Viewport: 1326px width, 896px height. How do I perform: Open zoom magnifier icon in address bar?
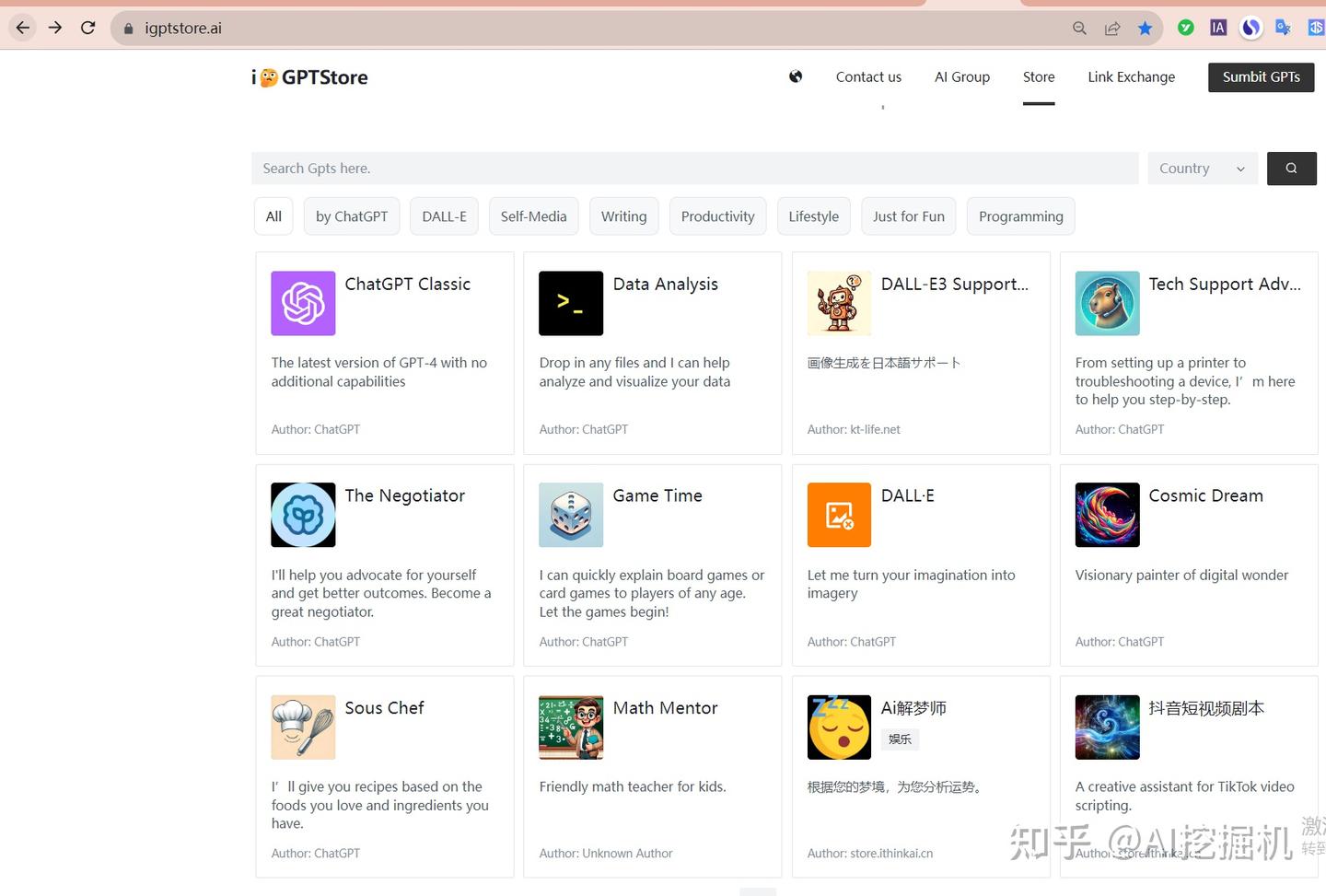(1079, 29)
